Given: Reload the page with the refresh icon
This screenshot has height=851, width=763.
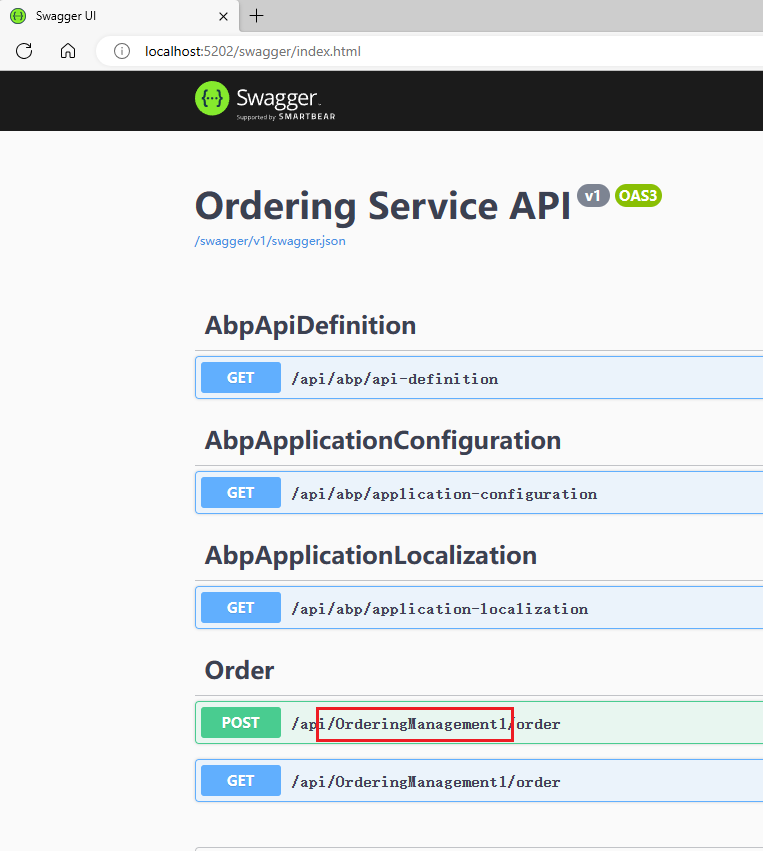Looking at the screenshot, I should pos(24,51).
